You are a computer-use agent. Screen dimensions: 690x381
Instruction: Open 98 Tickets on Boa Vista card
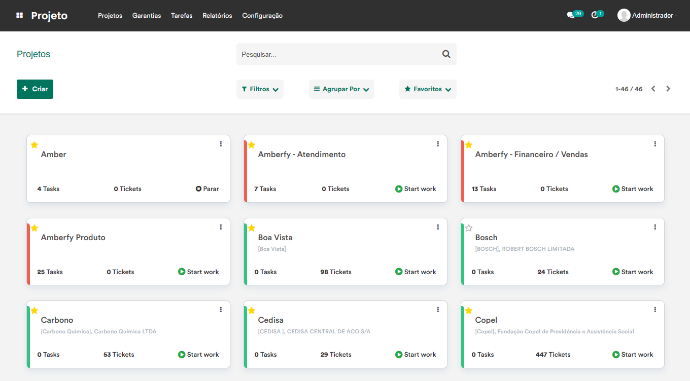click(336, 271)
